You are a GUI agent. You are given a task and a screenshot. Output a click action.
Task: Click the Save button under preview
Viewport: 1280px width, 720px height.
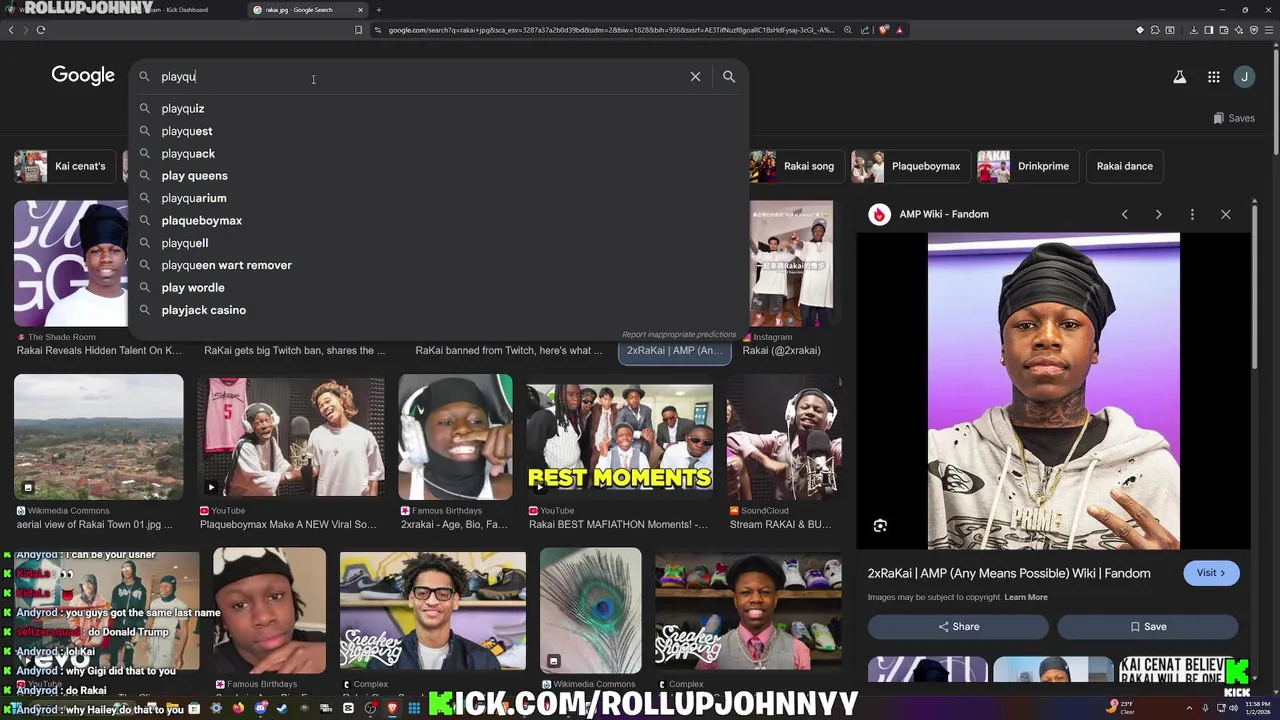[1148, 627]
